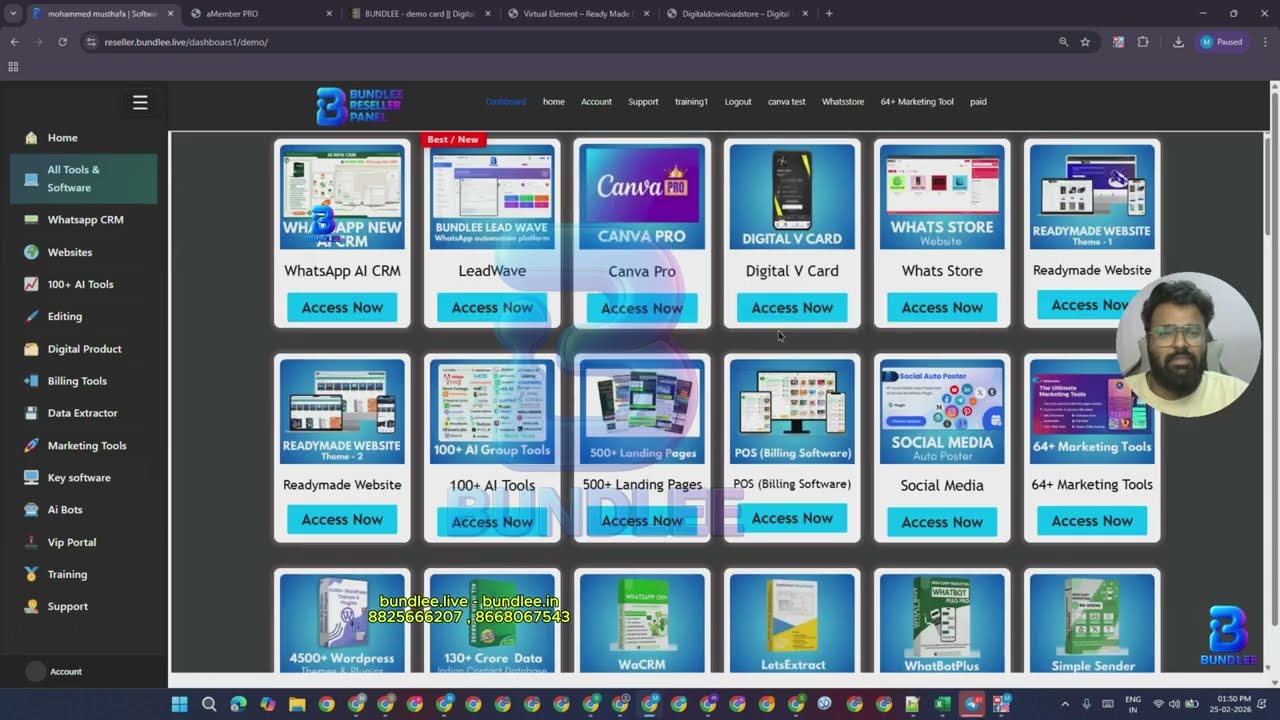
Task: Click the Bundlee Reseller Panel logo
Action: tap(359, 106)
